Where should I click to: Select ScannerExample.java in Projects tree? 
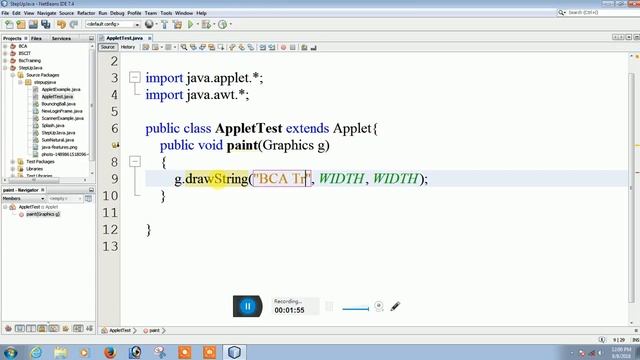pyautogui.click(x=62, y=118)
